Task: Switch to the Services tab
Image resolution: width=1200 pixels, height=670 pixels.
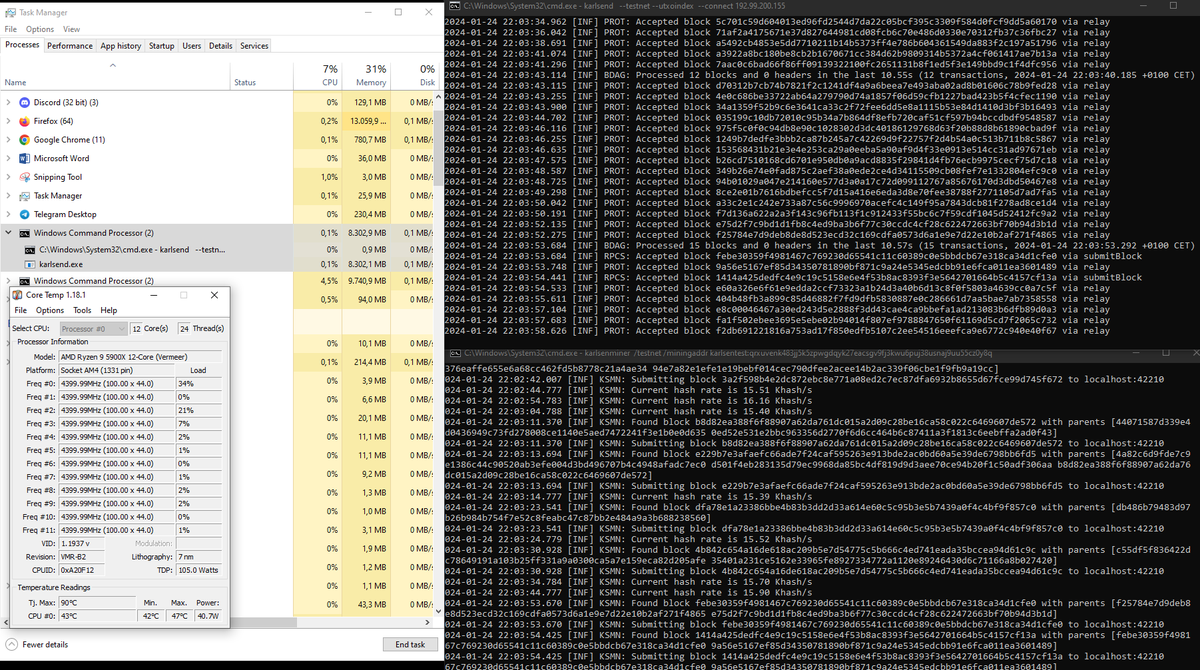Action: (254, 46)
